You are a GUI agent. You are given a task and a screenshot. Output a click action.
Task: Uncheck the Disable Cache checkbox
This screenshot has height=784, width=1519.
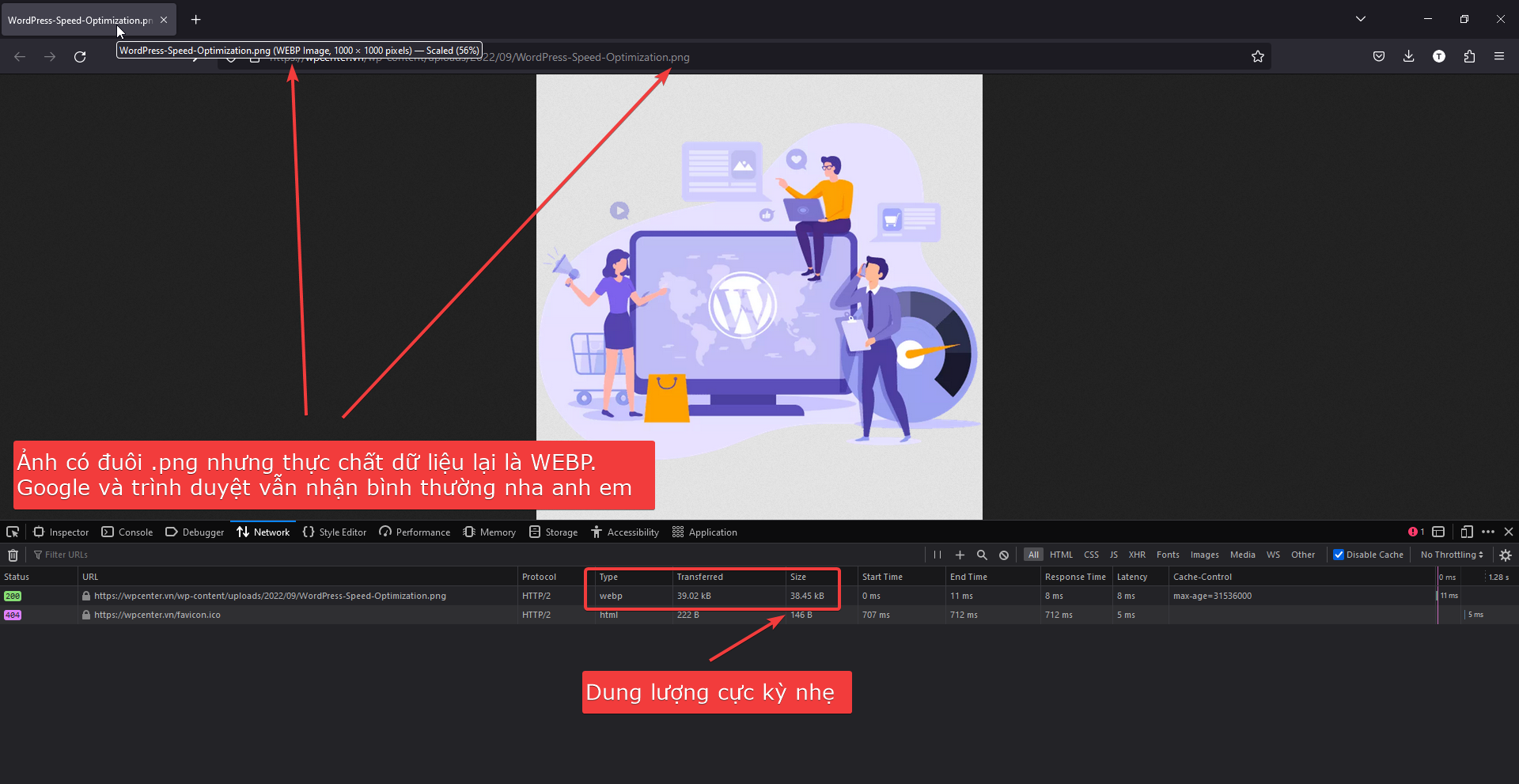point(1339,555)
